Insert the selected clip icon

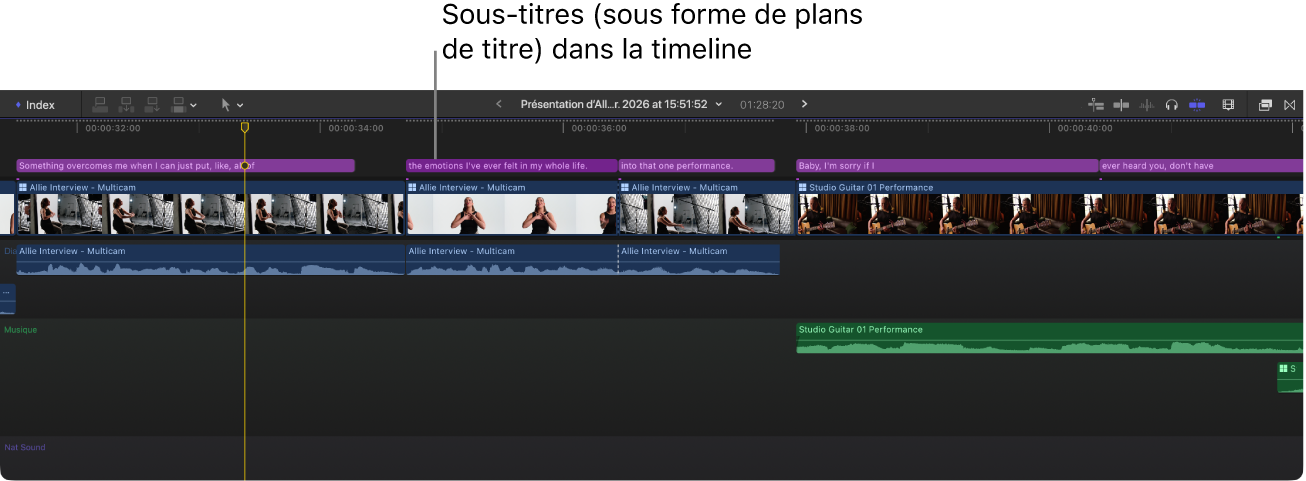click(126, 104)
